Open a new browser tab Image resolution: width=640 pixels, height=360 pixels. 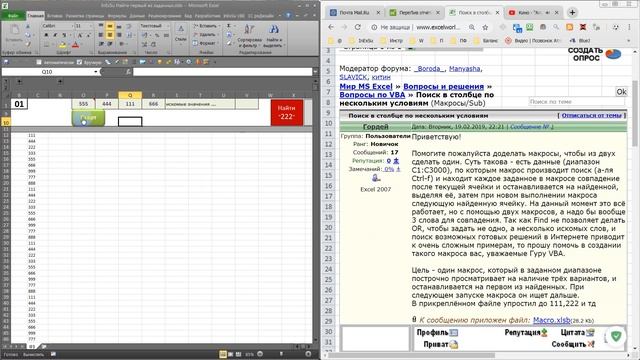pos(572,13)
